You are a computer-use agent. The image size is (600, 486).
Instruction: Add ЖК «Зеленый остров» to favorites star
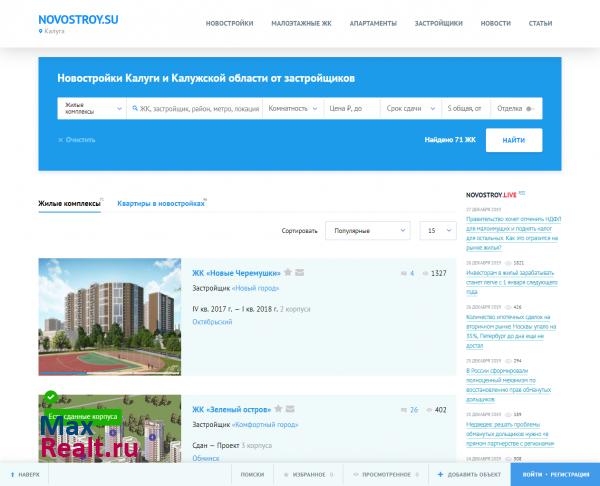pos(279,409)
